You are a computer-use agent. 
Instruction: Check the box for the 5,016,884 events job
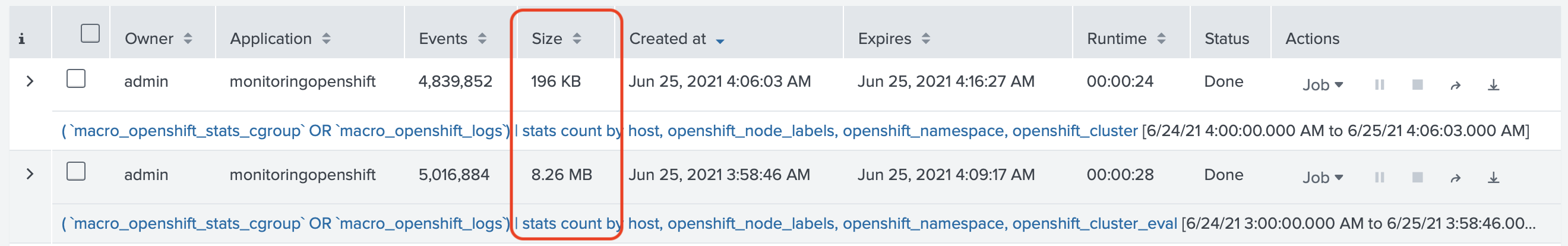tap(76, 171)
